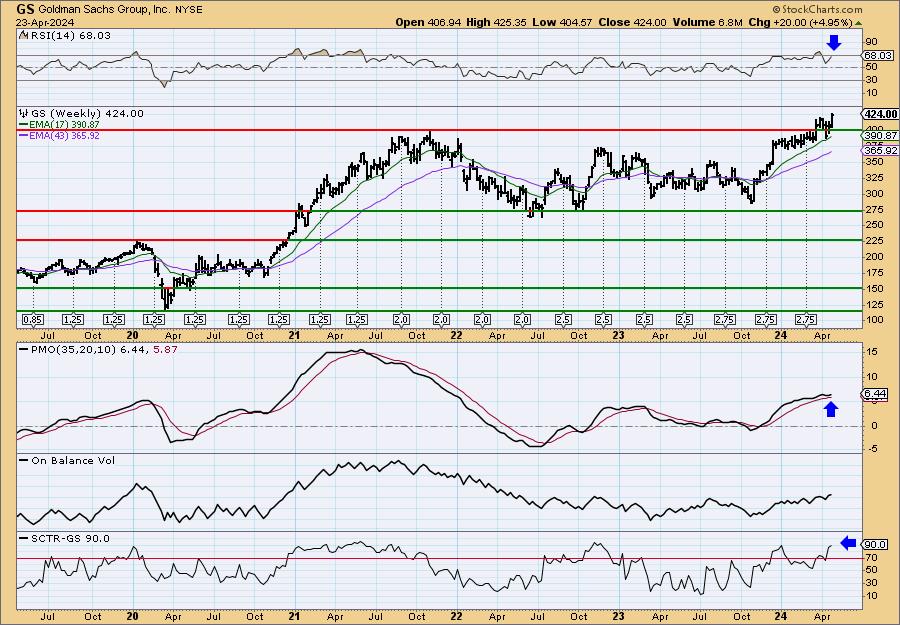Click the green up triangle beside Chg
This screenshot has width=900, height=625.
pyautogui.click(x=859, y=23)
